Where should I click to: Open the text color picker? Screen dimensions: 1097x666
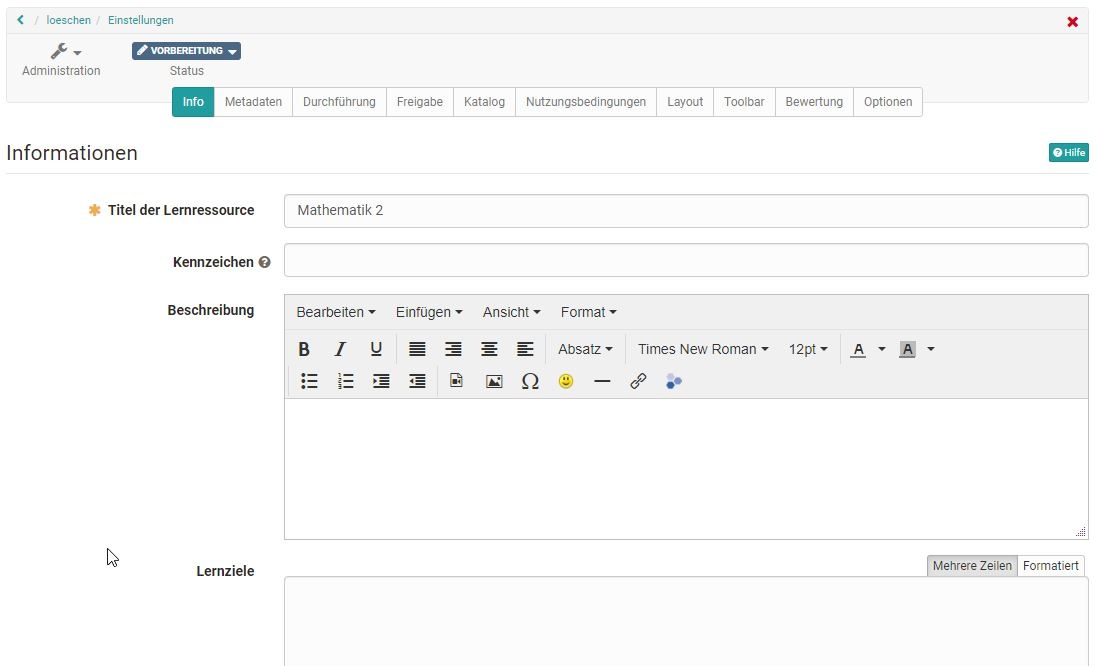(860, 349)
